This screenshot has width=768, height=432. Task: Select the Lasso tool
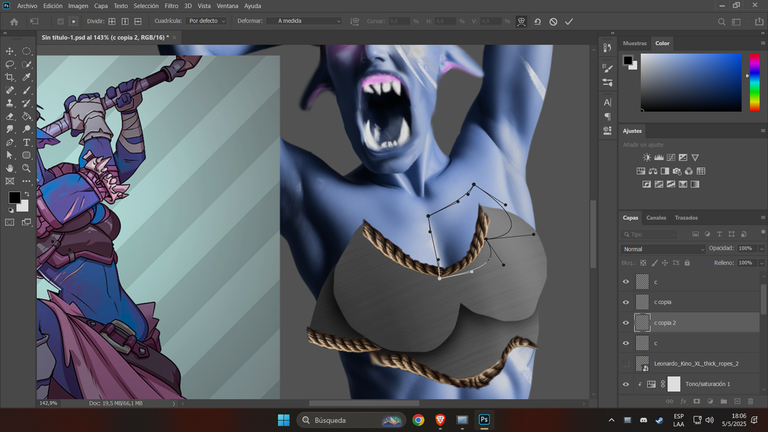pyautogui.click(x=10, y=64)
